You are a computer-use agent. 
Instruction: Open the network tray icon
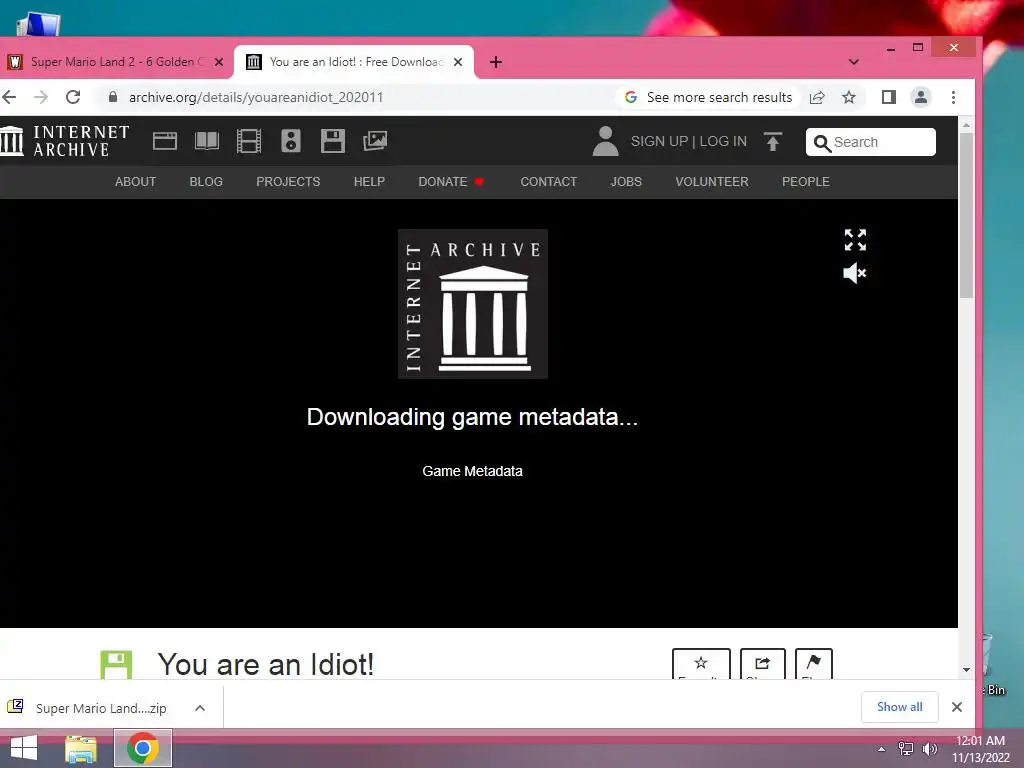pos(906,749)
